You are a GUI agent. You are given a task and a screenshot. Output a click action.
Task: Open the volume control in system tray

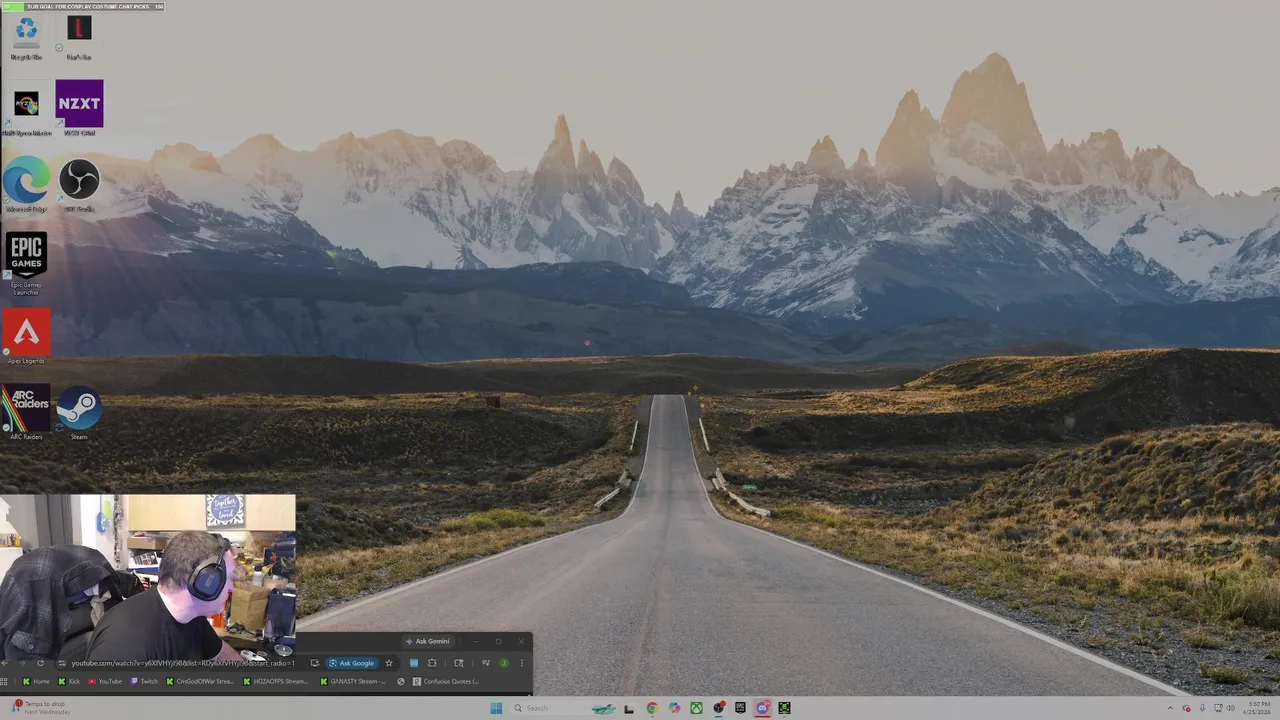pyautogui.click(x=1231, y=708)
